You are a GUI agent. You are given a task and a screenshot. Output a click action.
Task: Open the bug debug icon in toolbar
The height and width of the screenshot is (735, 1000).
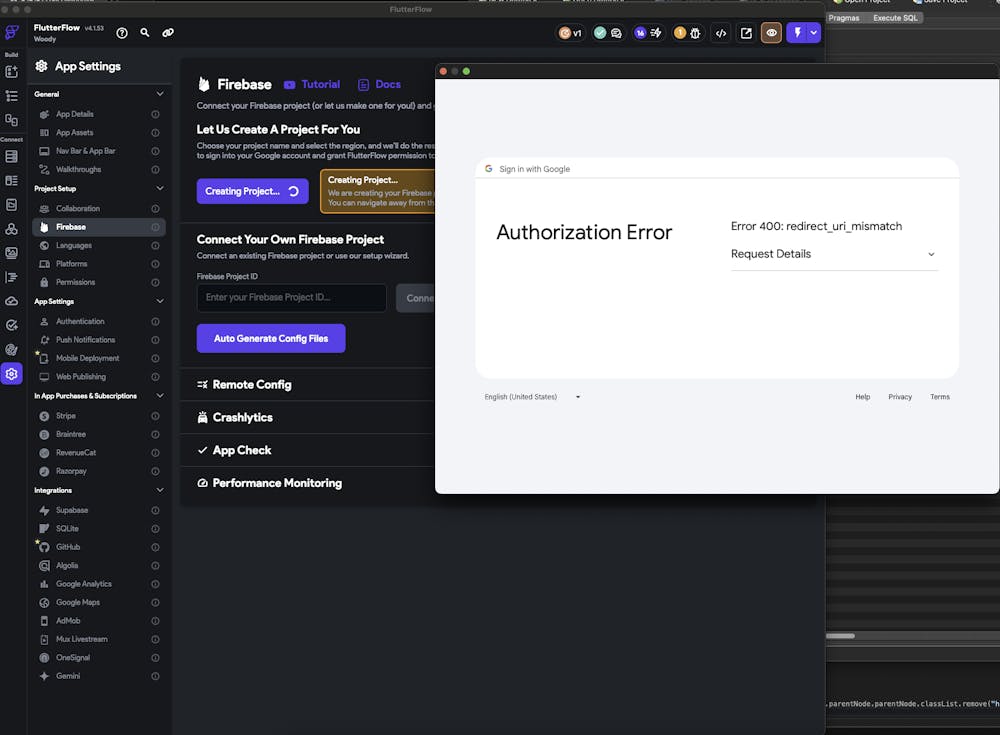tap(694, 33)
